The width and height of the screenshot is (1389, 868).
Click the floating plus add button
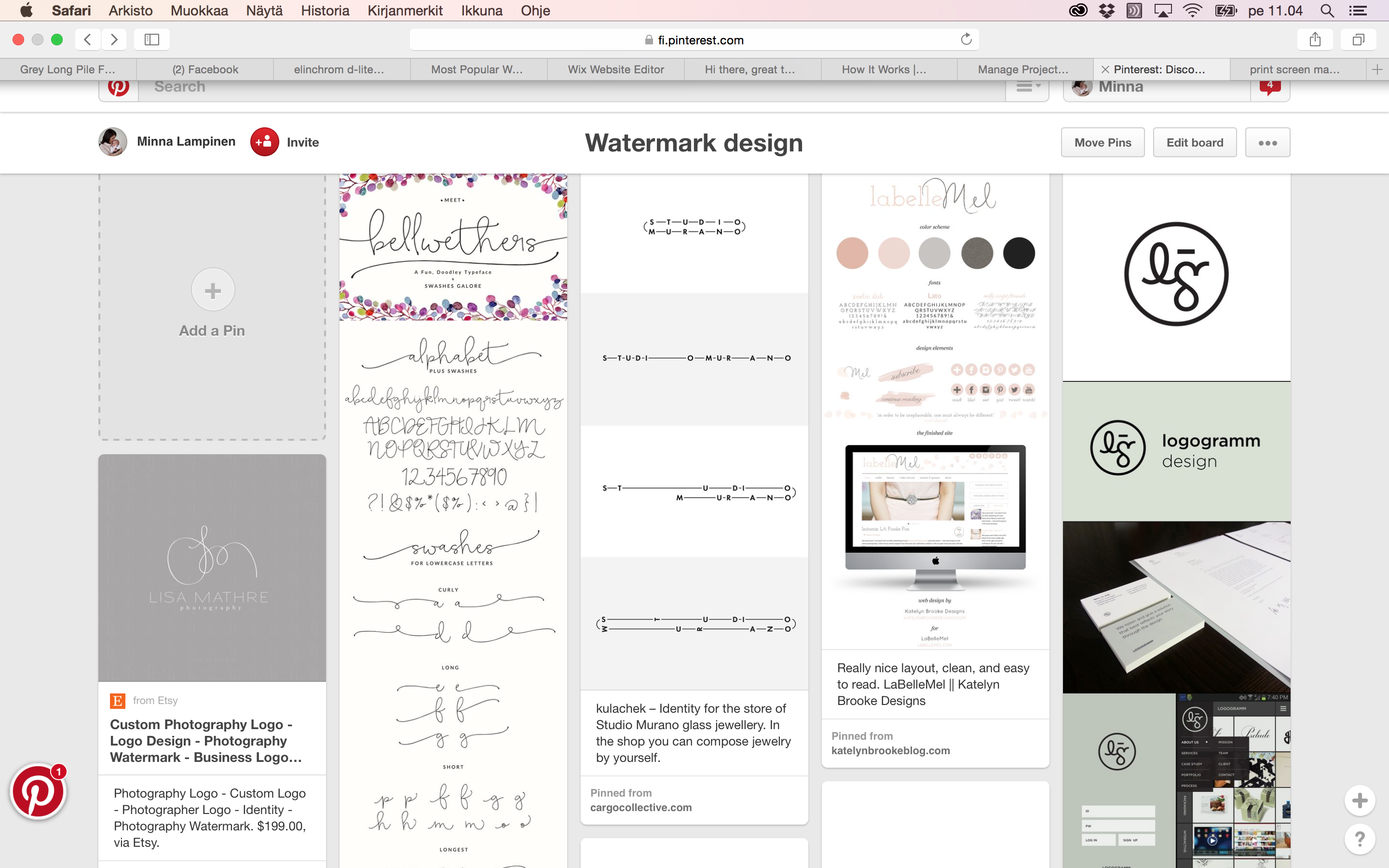click(x=1359, y=800)
